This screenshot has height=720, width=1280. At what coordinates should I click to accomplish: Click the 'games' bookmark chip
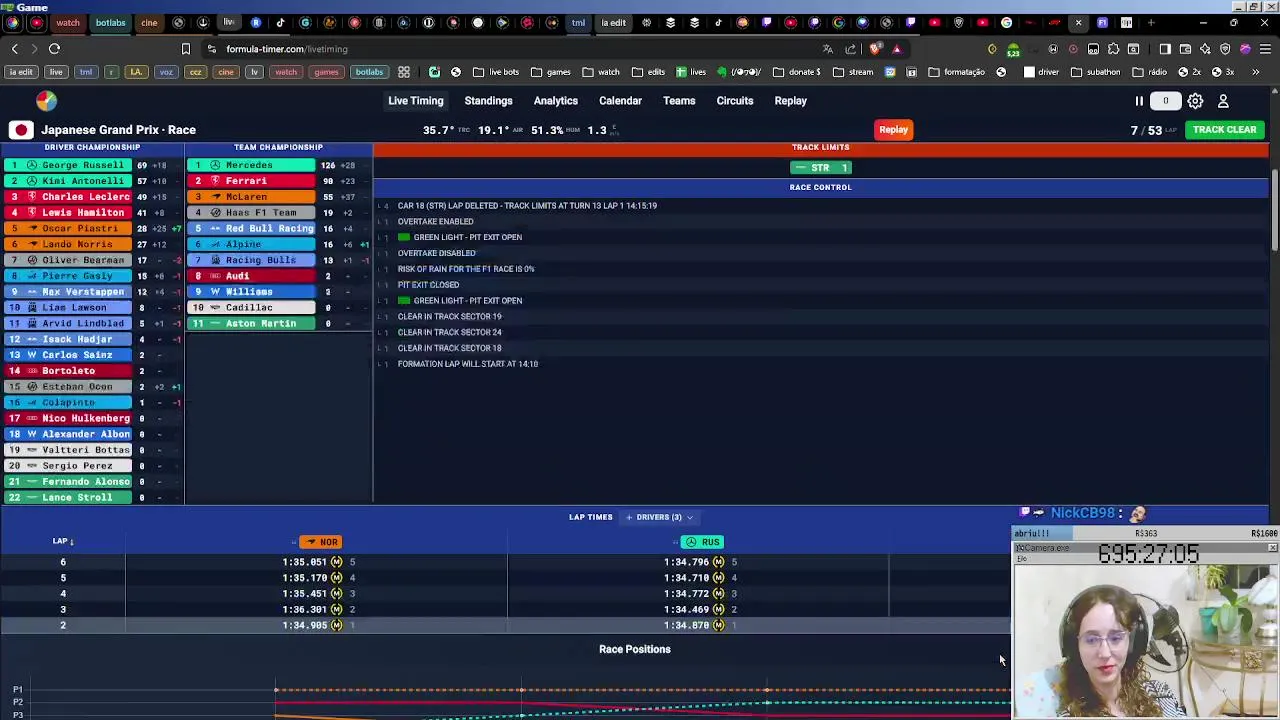pyautogui.click(x=326, y=72)
